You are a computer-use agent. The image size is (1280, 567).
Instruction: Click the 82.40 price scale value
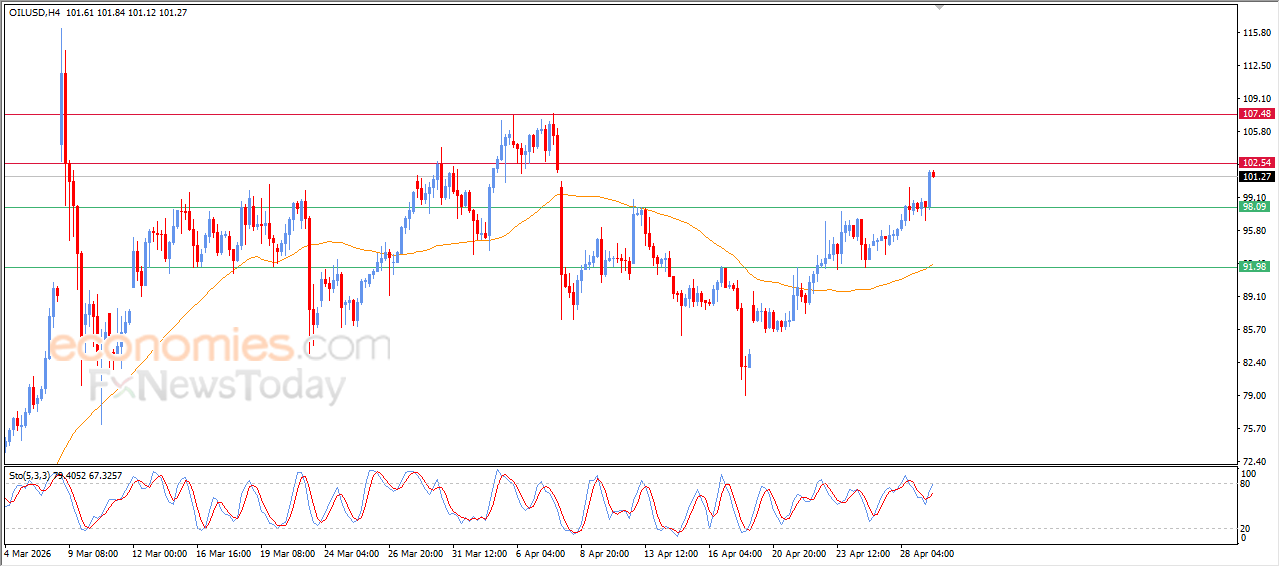coord(1254,363)
